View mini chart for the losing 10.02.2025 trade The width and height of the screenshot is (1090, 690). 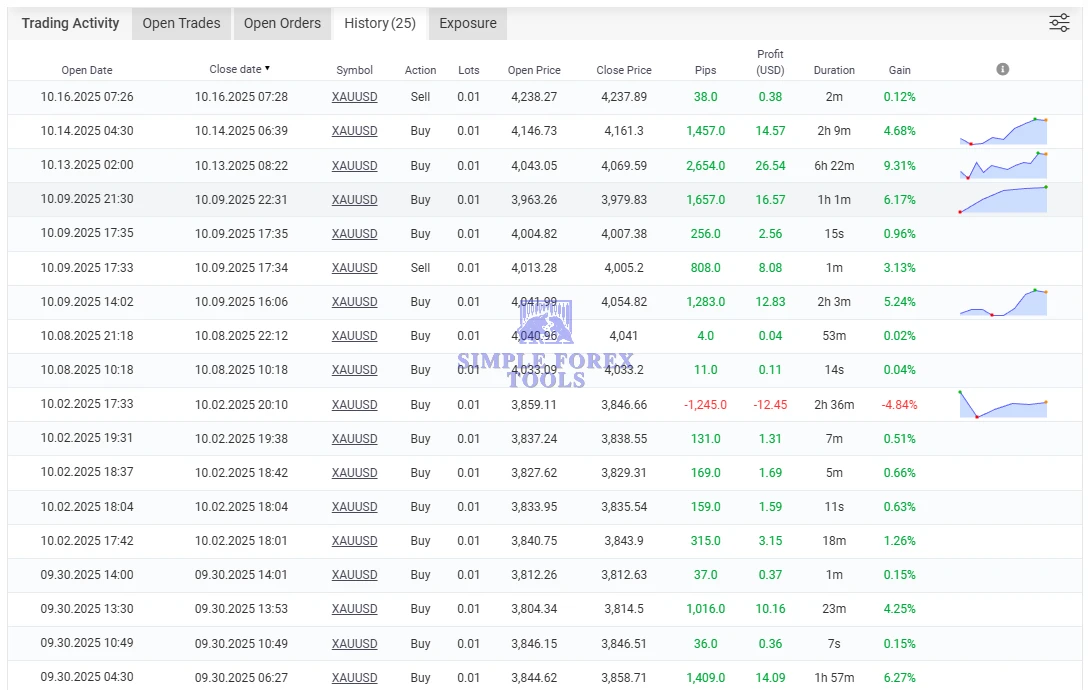point(1003,405)
